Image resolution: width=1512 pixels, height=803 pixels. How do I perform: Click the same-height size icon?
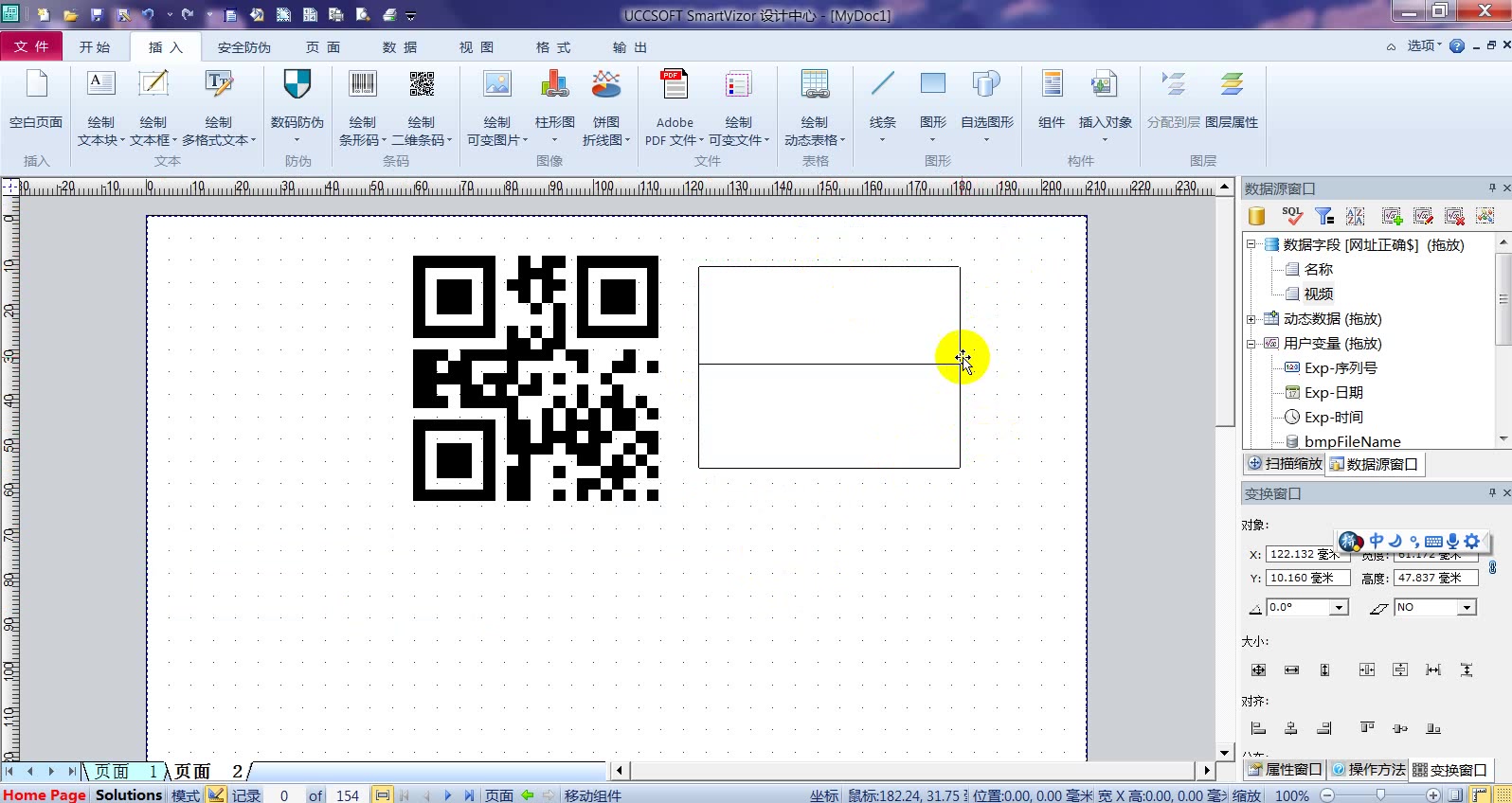point(1324,670)
